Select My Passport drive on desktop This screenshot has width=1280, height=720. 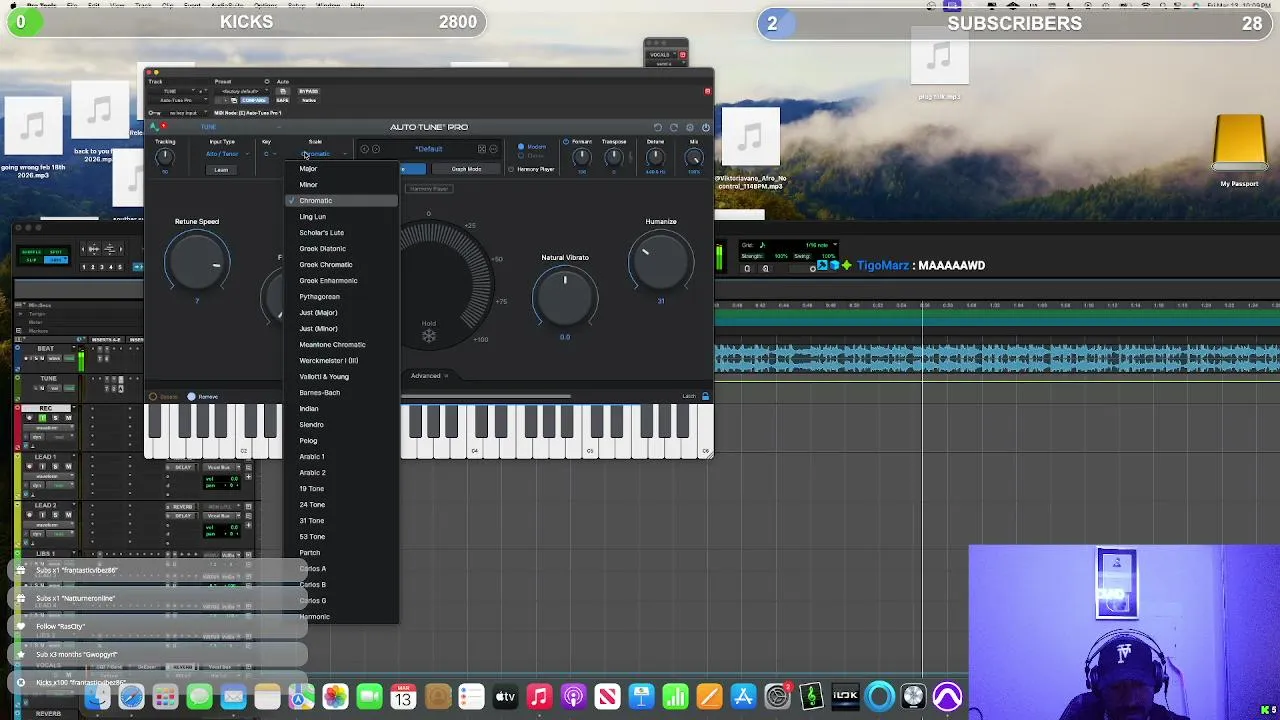pyautogui.click(x=1240, y=150)
